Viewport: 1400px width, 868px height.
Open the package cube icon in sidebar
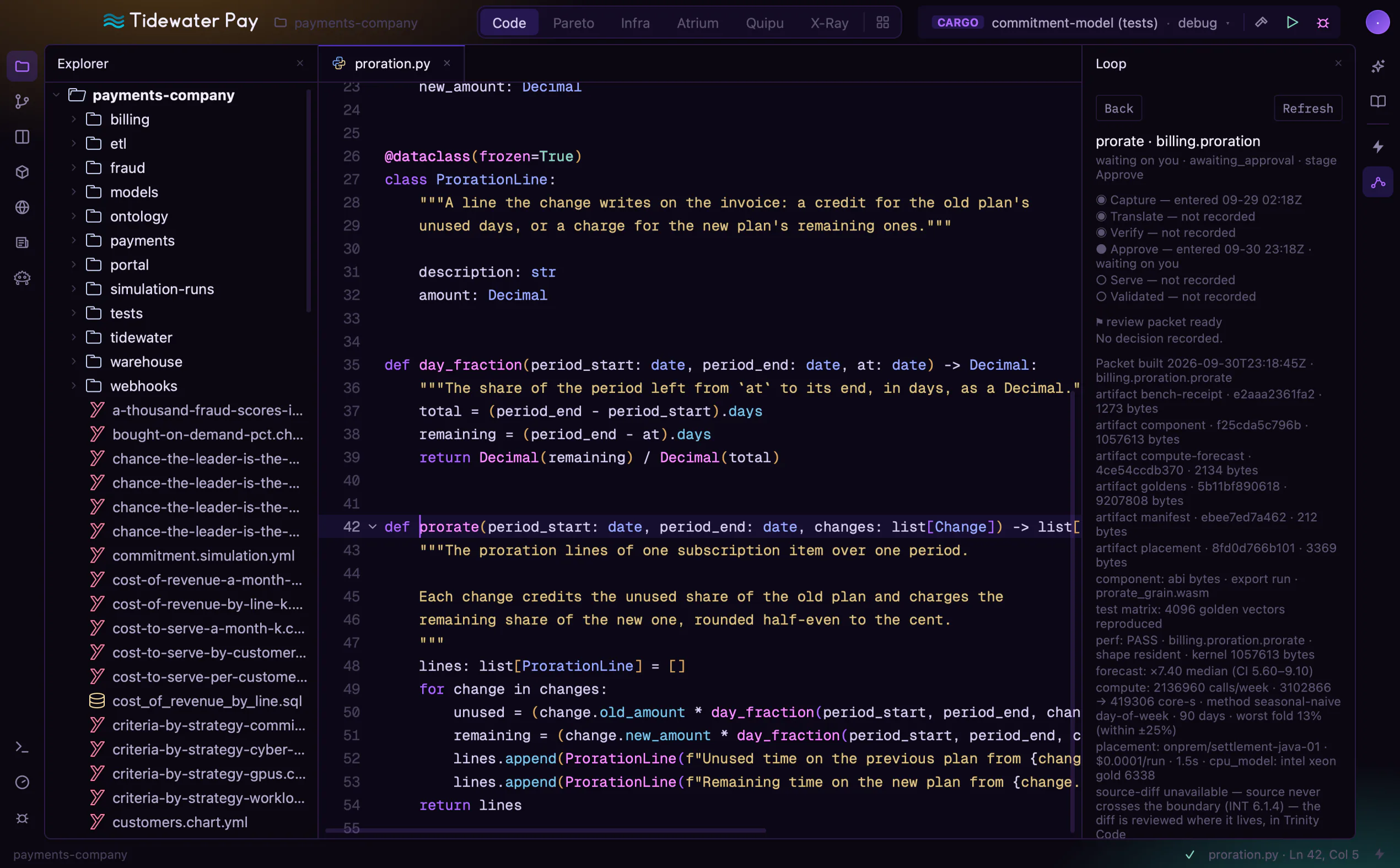pos(22,171)
